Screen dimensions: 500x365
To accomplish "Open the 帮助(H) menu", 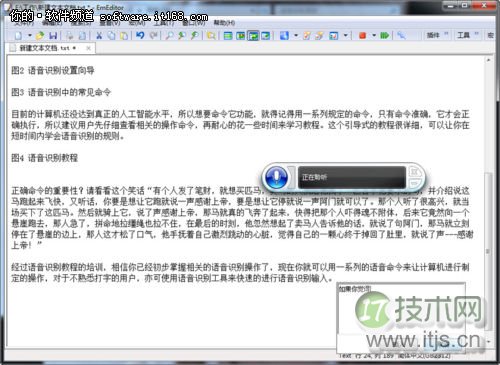I will tap(224, 23).
